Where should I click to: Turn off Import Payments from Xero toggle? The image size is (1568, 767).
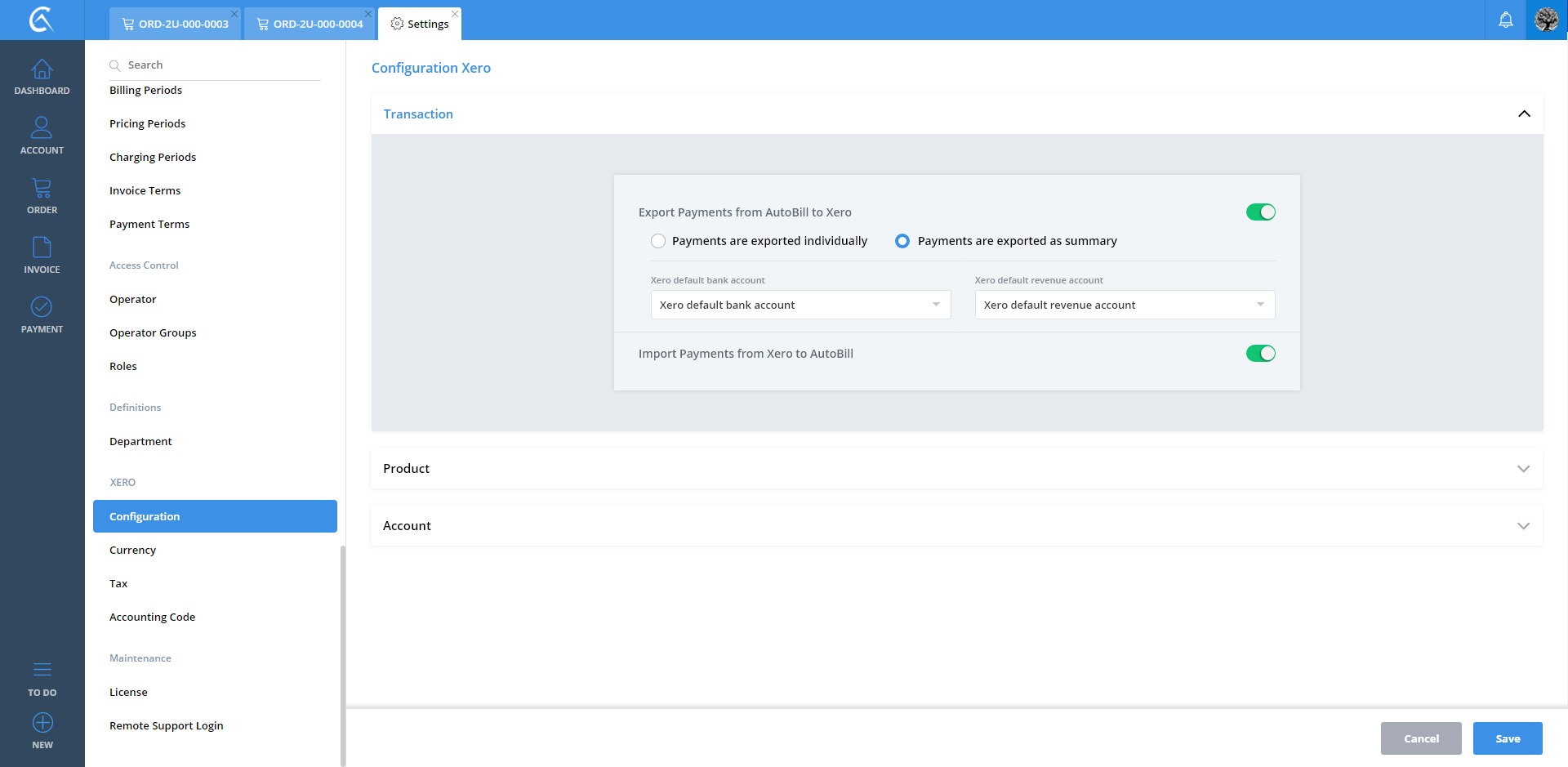point(1260,354)
